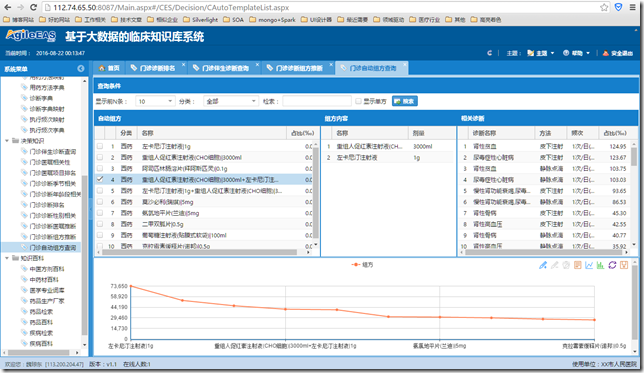This screenshot has height=373, width=644.
Task: Open 药品生产厂家 in sidebar
Action: [x=47, y=301]
